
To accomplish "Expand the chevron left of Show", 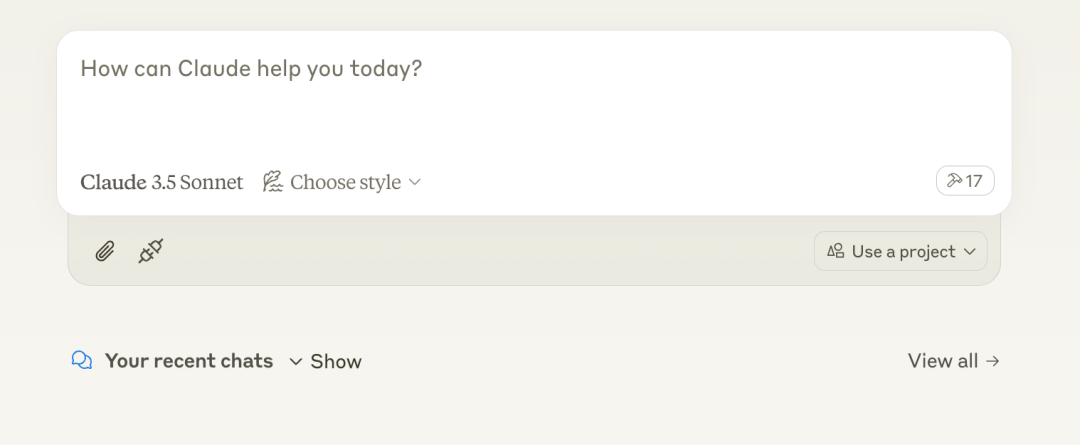I will pyautogui.click(x=296, y=361).
